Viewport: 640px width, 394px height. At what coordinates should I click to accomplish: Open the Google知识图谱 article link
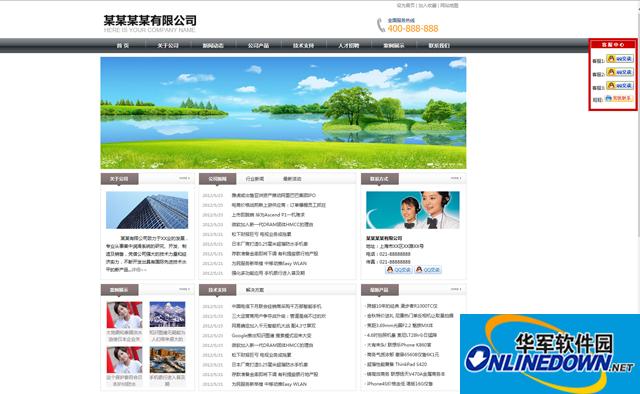point(271,335)
